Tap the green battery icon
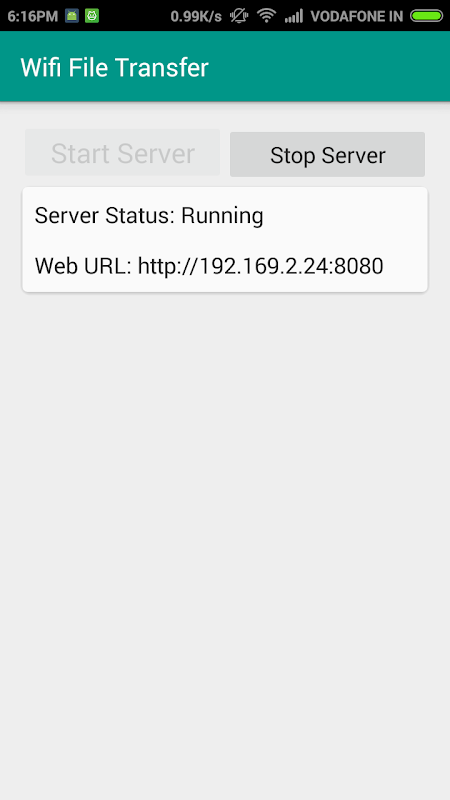Screen dimensions: 450x800 pyautogui.click(x=426, y=16)
